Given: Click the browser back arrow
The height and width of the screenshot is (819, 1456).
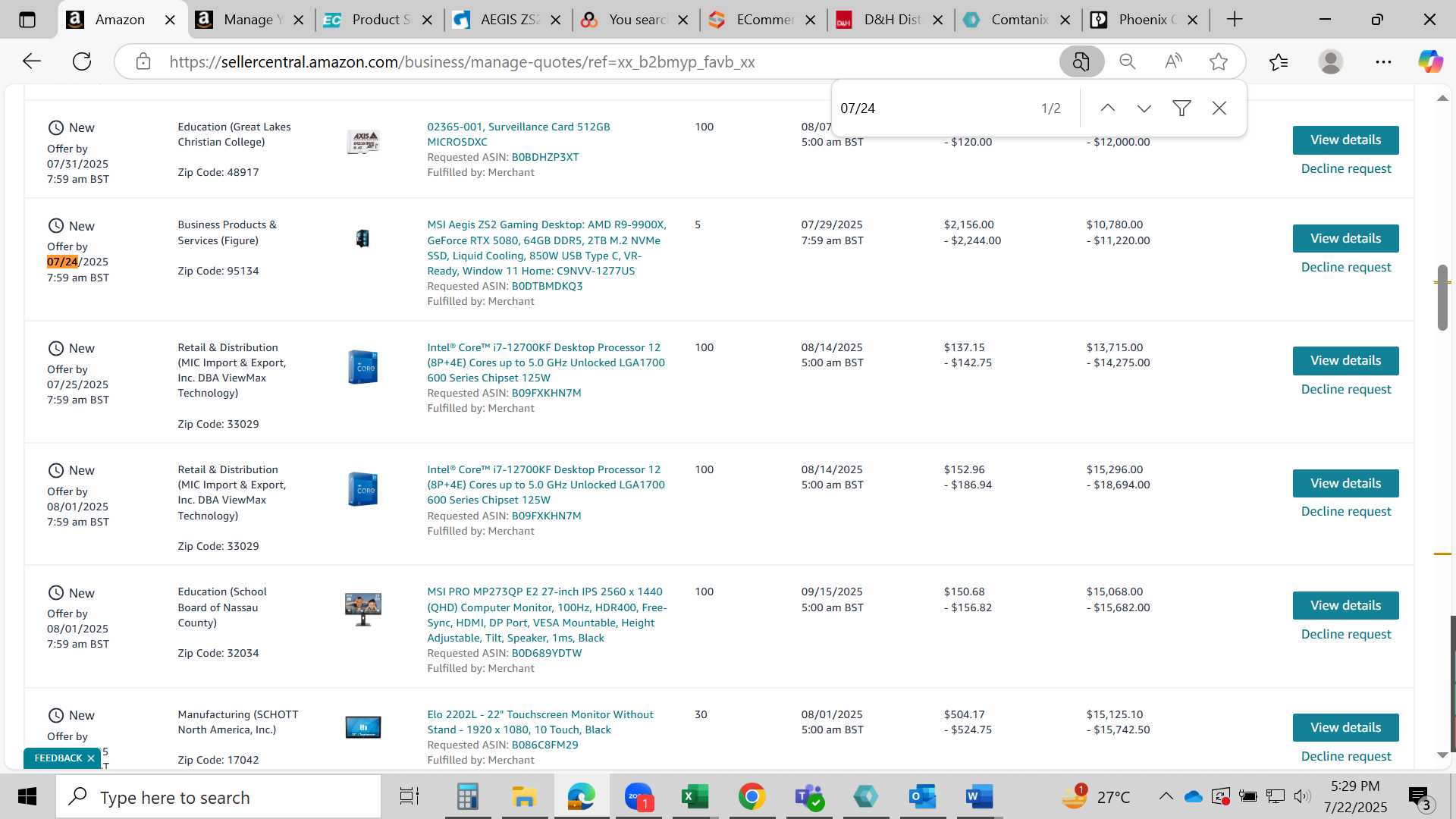Looking at the screenshot, I should click(31, 61).
